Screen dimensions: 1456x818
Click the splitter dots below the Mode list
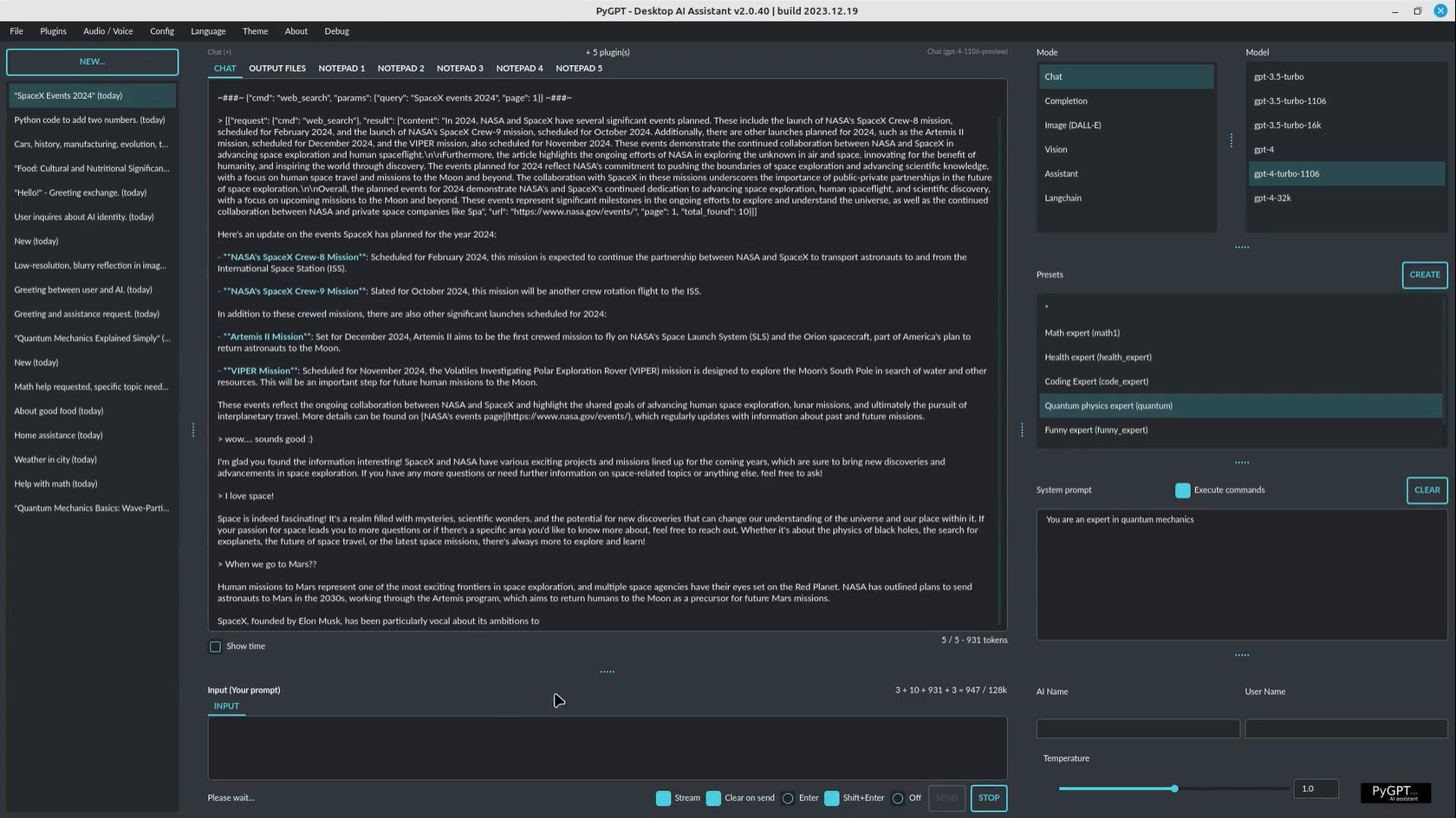click(1242, 247)
